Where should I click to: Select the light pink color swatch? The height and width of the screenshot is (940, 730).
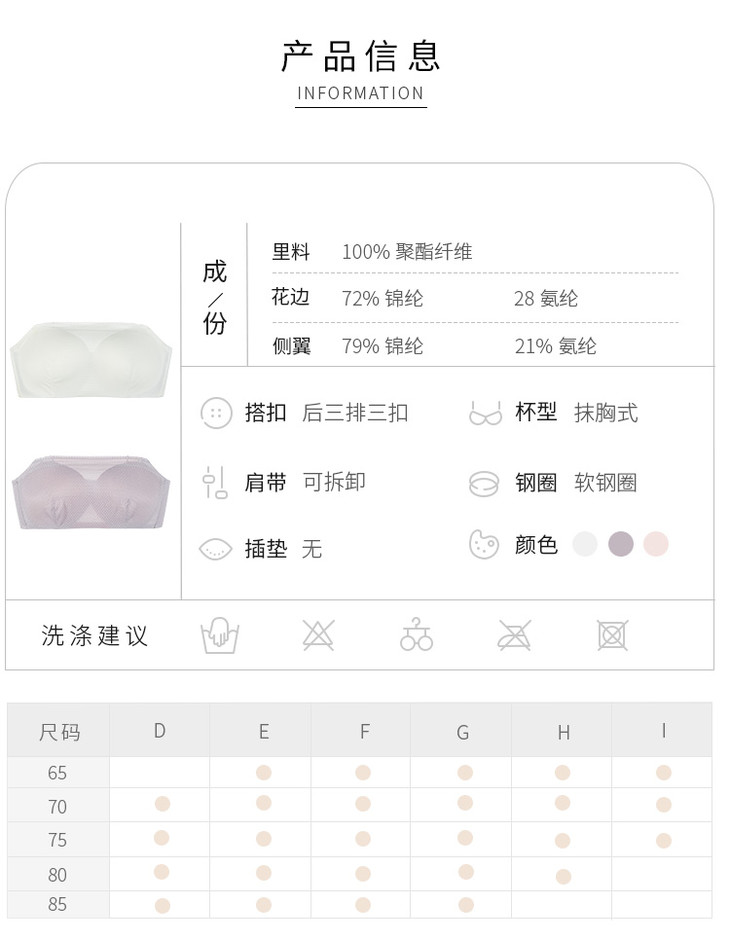(656, 544)
